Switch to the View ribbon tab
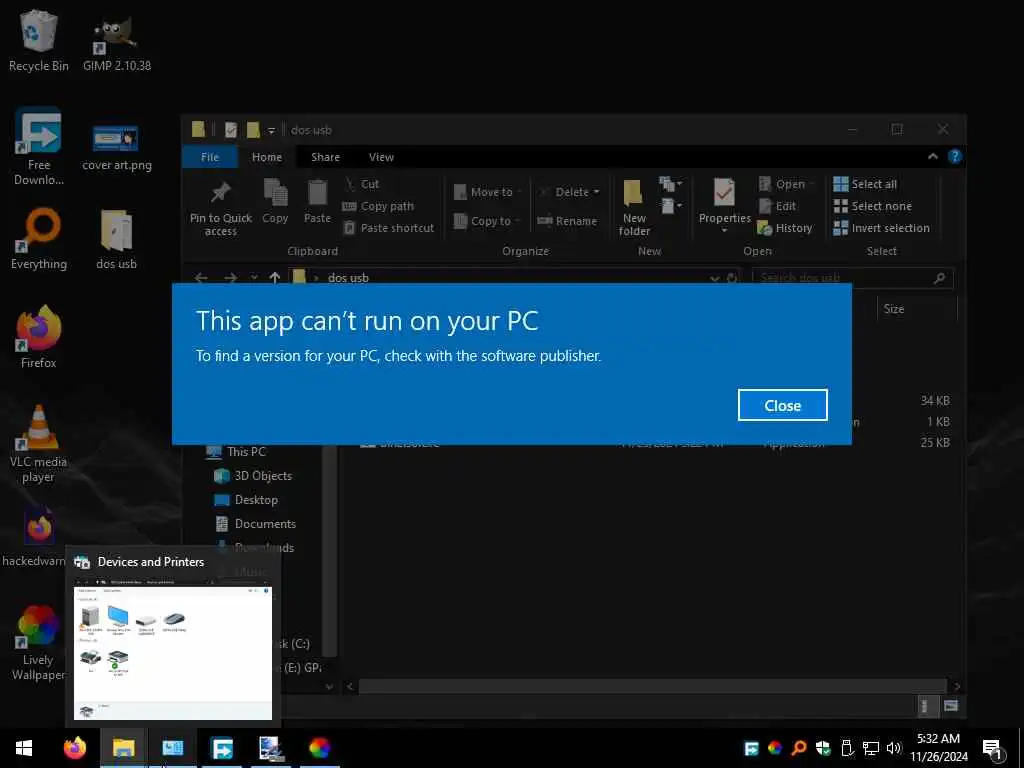 point(381,157)
